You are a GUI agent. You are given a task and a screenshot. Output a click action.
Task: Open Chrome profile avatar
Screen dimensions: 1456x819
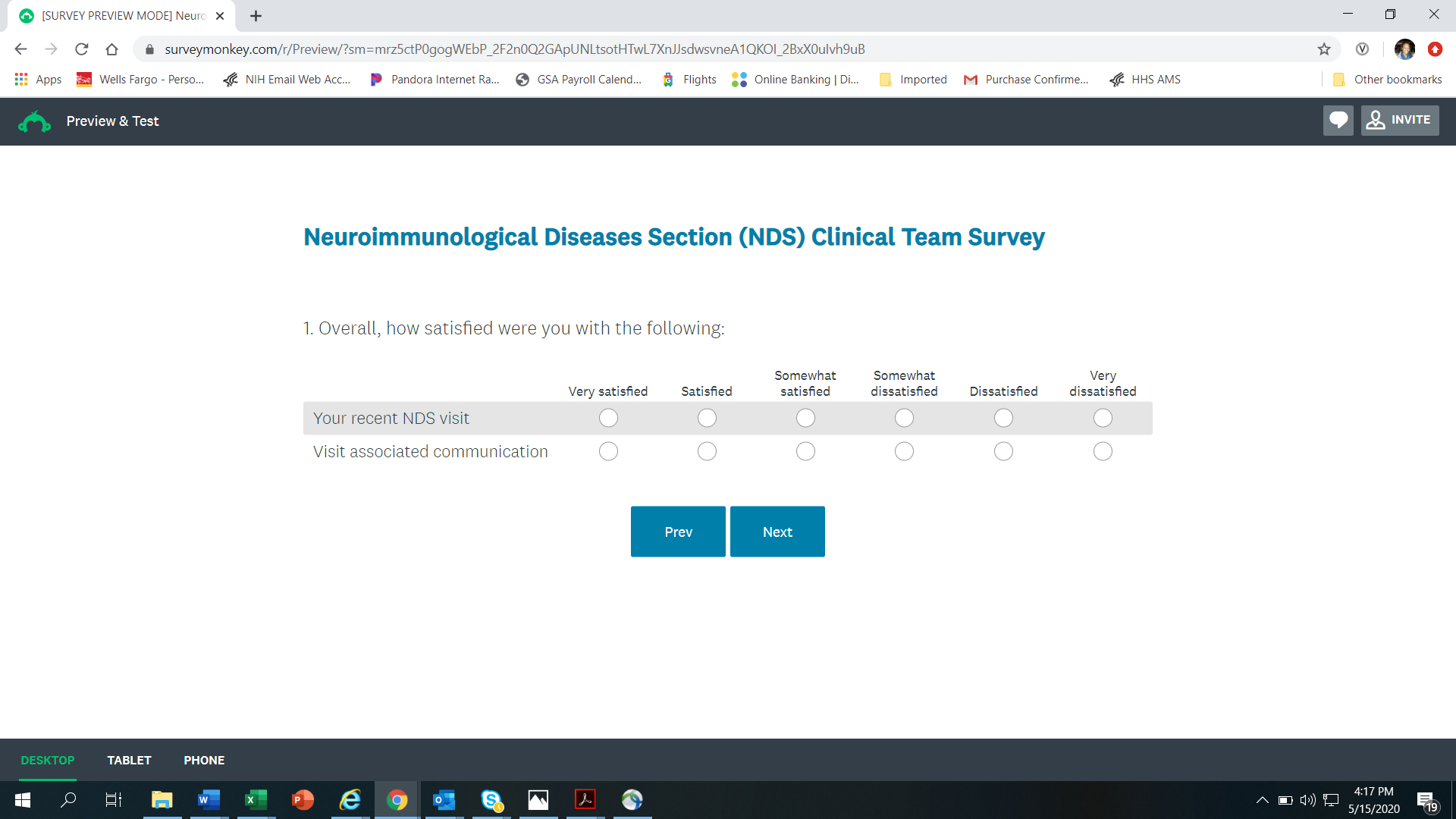[1404, 49]
